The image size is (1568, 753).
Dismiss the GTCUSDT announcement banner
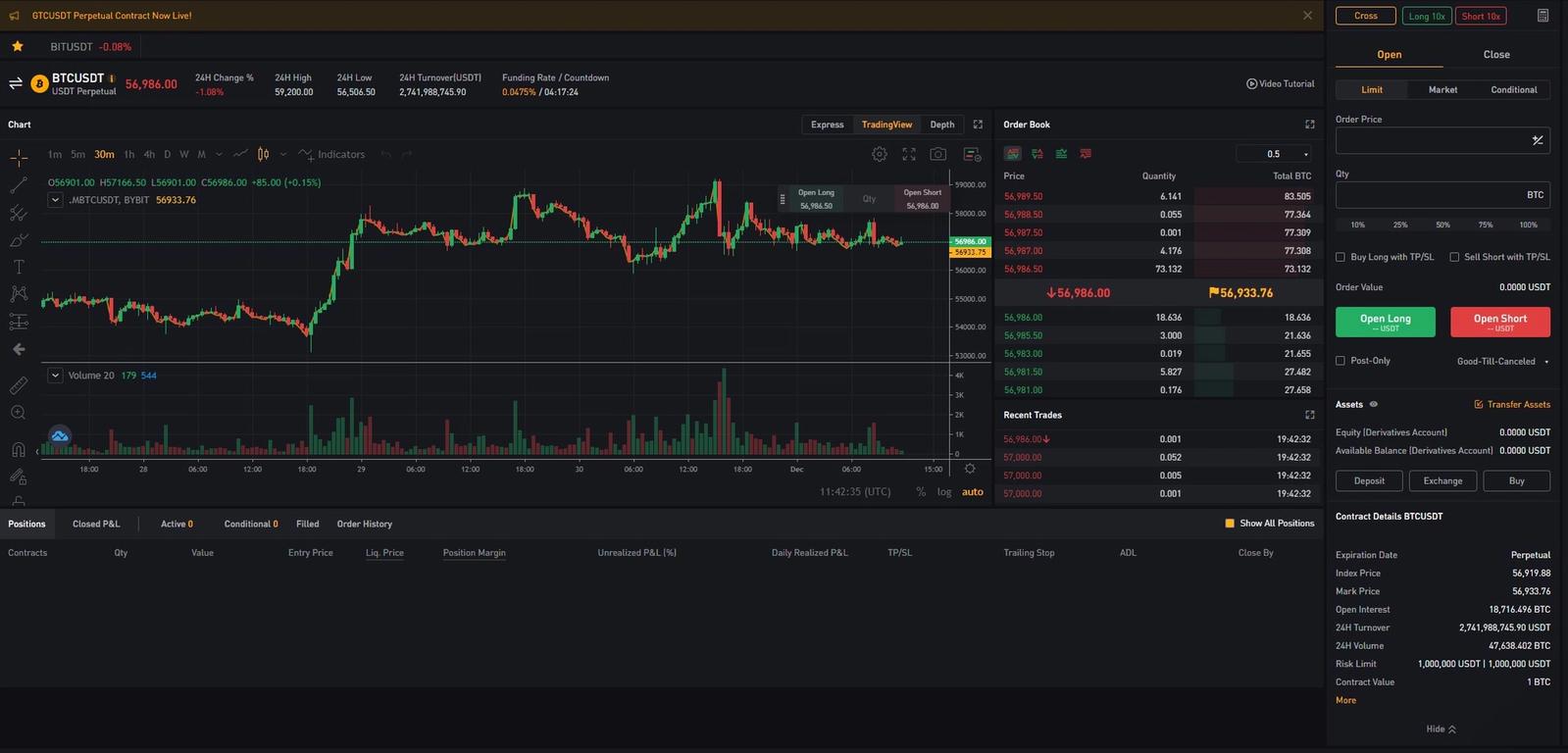click(x=1307, y=16)
